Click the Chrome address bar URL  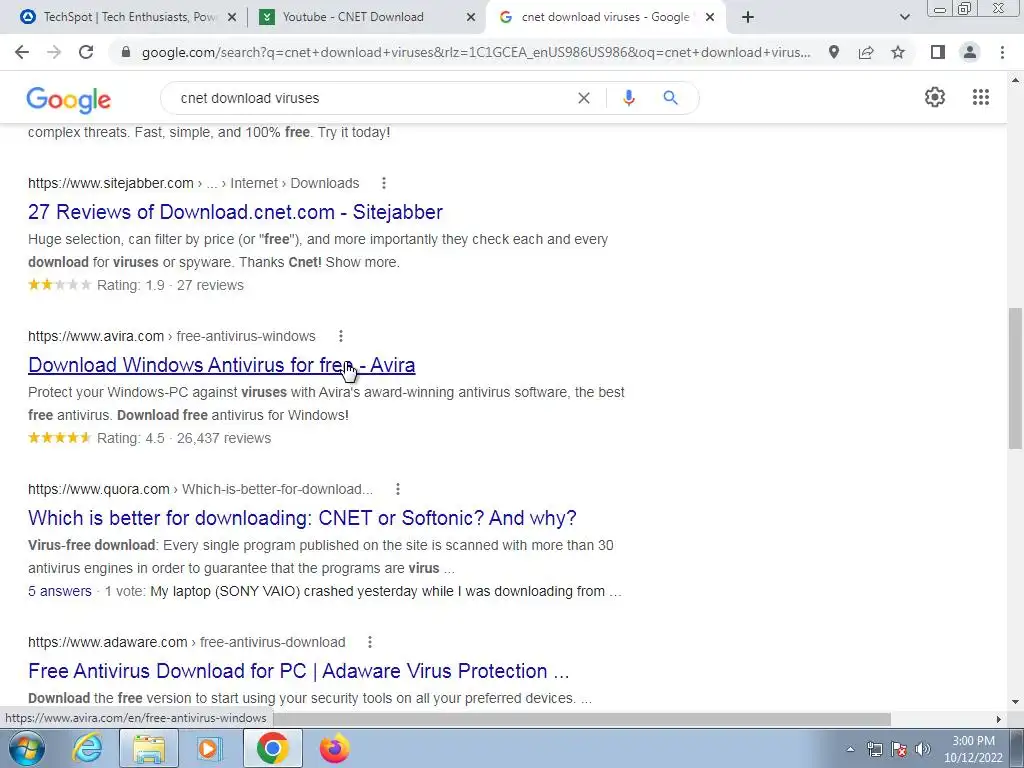coord(477,52)
